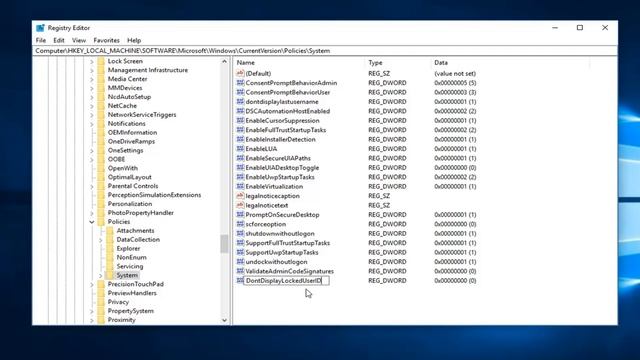
Task: Click the legalnoticetext string icon
Action: [240, 205]
